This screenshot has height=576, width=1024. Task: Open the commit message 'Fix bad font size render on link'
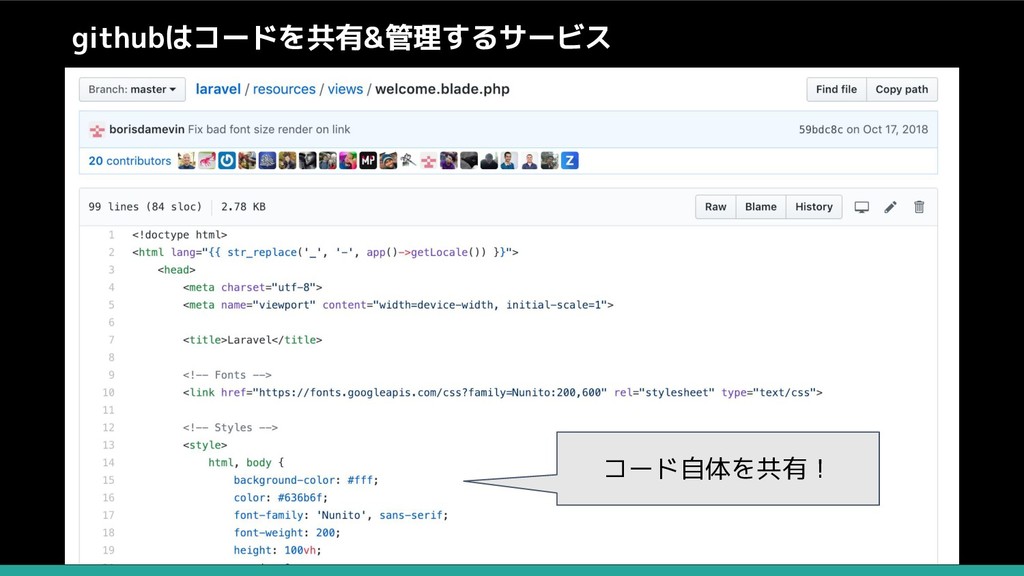click(x=269, y=129)
